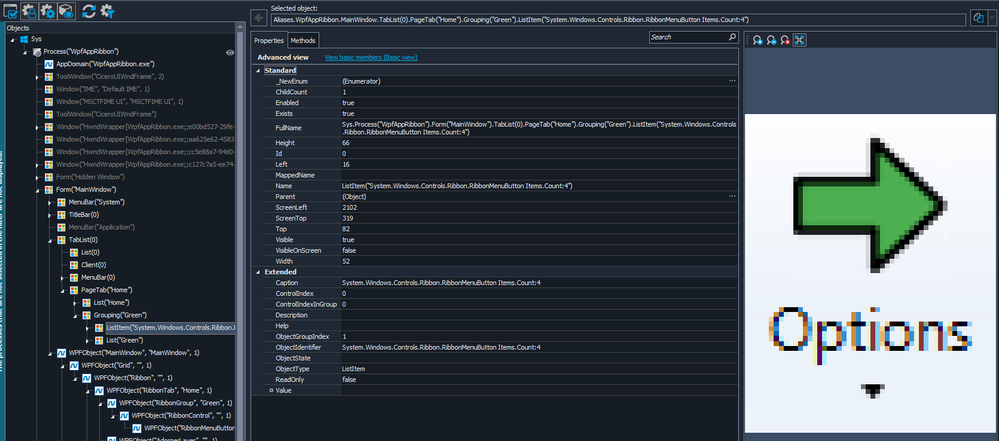Screen dimensions: 999x441
Task: Toggle the eye icon on Process("WpfAppRibbon") row
Action: point(230,52)
